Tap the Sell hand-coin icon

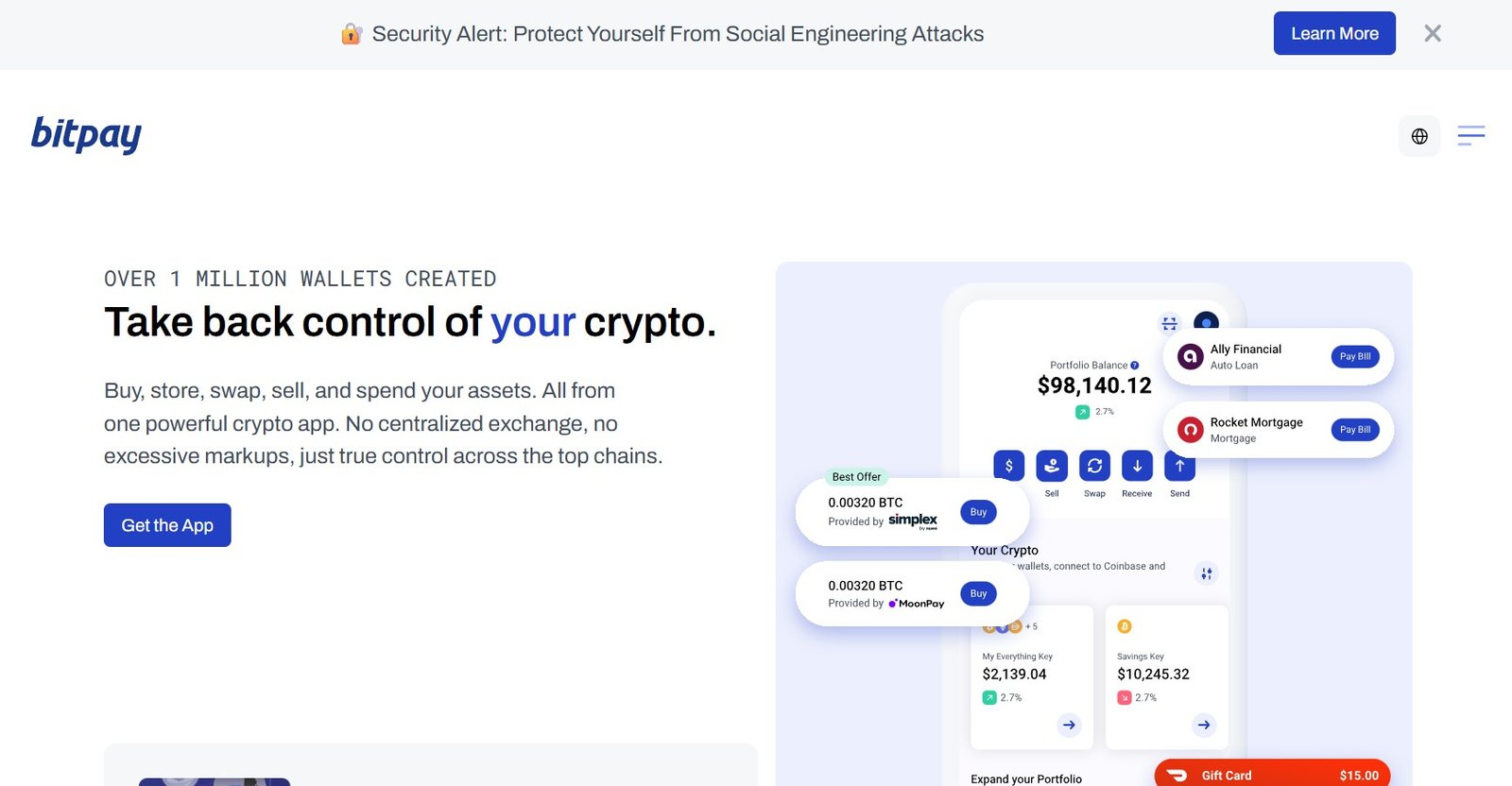pos(1052,466)
